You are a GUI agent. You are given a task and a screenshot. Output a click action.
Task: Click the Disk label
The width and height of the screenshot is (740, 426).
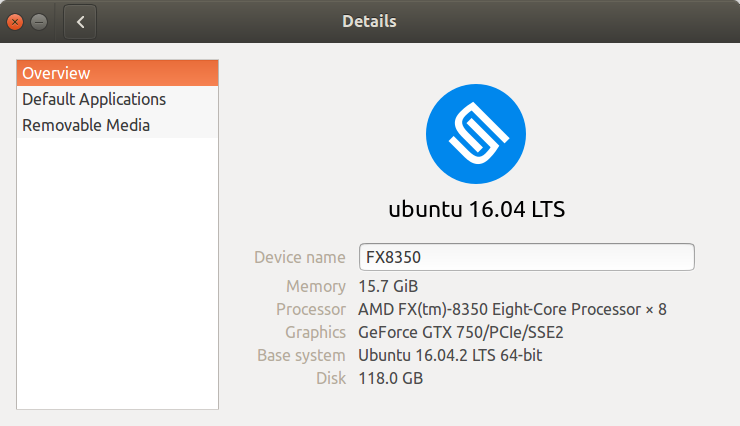coord(331,378)
